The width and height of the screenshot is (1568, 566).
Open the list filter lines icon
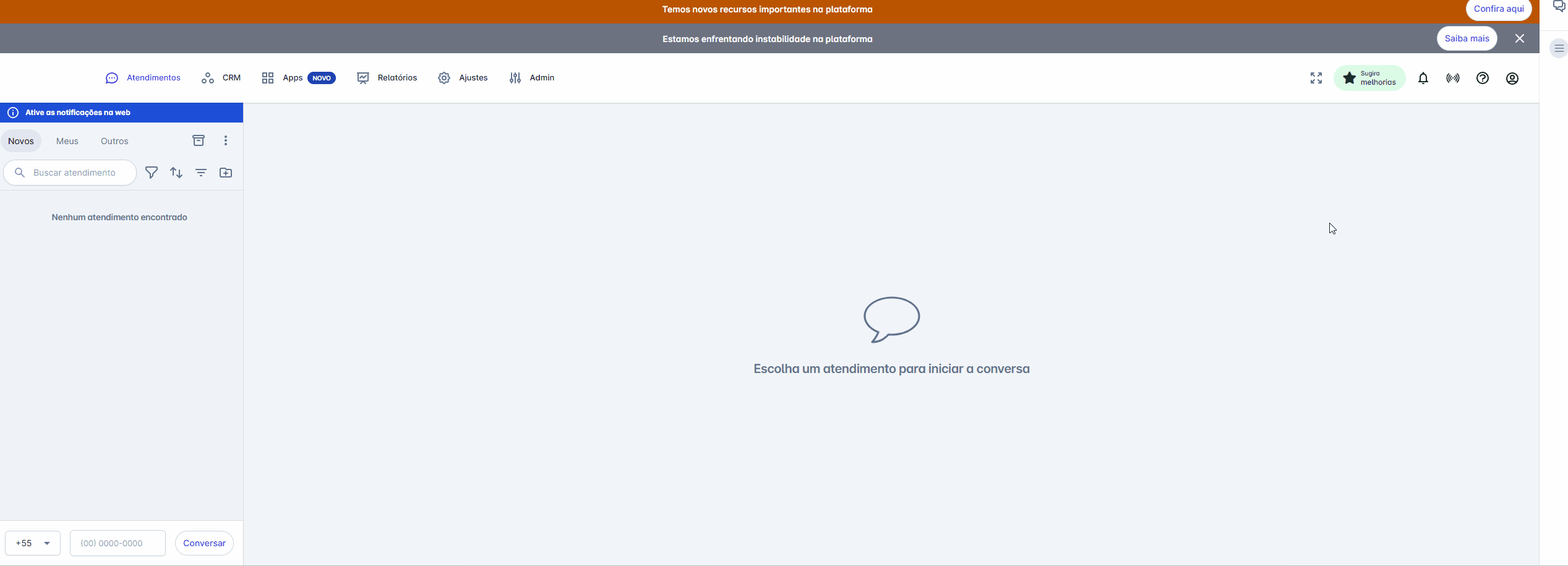pos(201,173)
